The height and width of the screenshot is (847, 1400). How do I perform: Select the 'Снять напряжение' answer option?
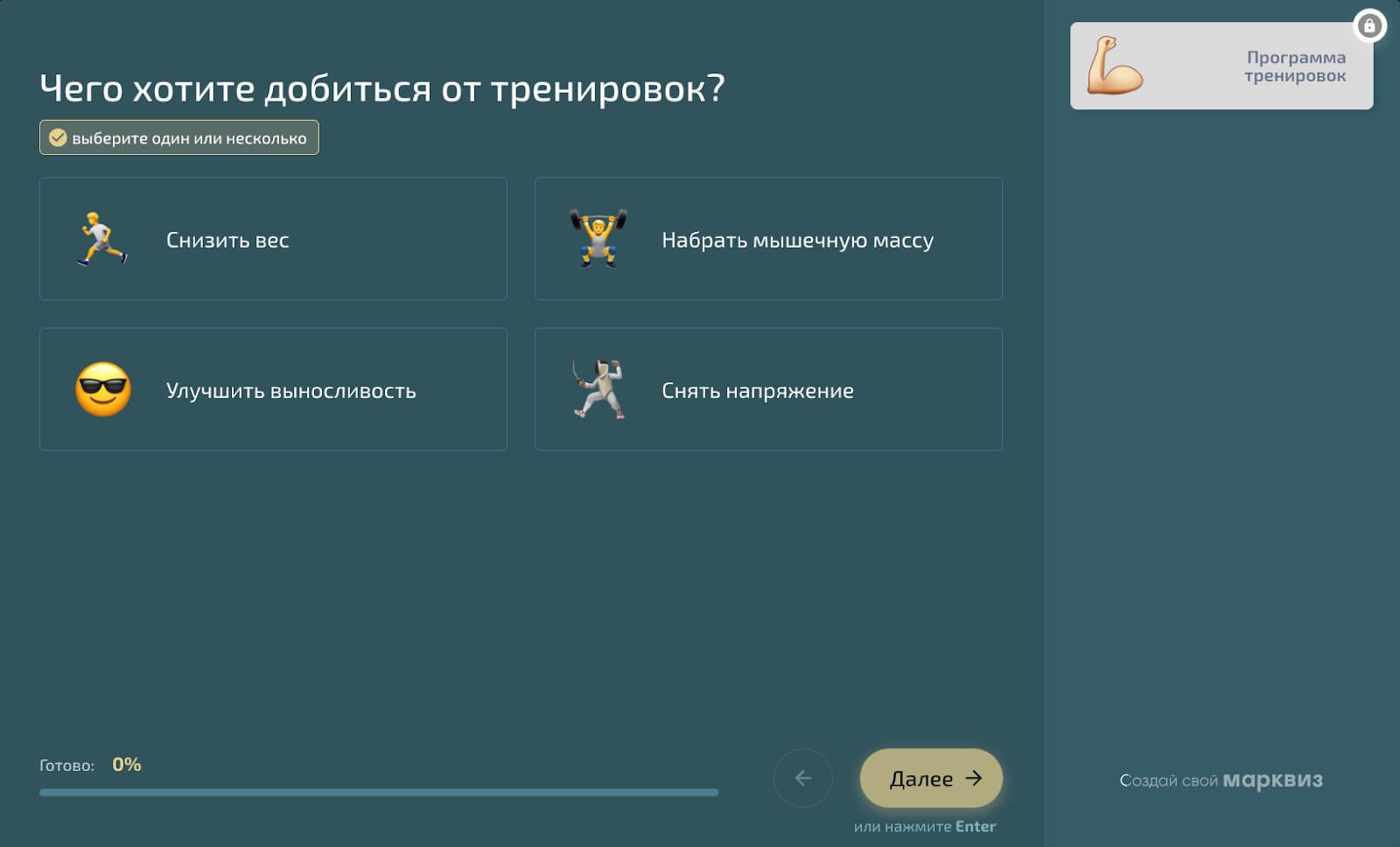(767, 389)
